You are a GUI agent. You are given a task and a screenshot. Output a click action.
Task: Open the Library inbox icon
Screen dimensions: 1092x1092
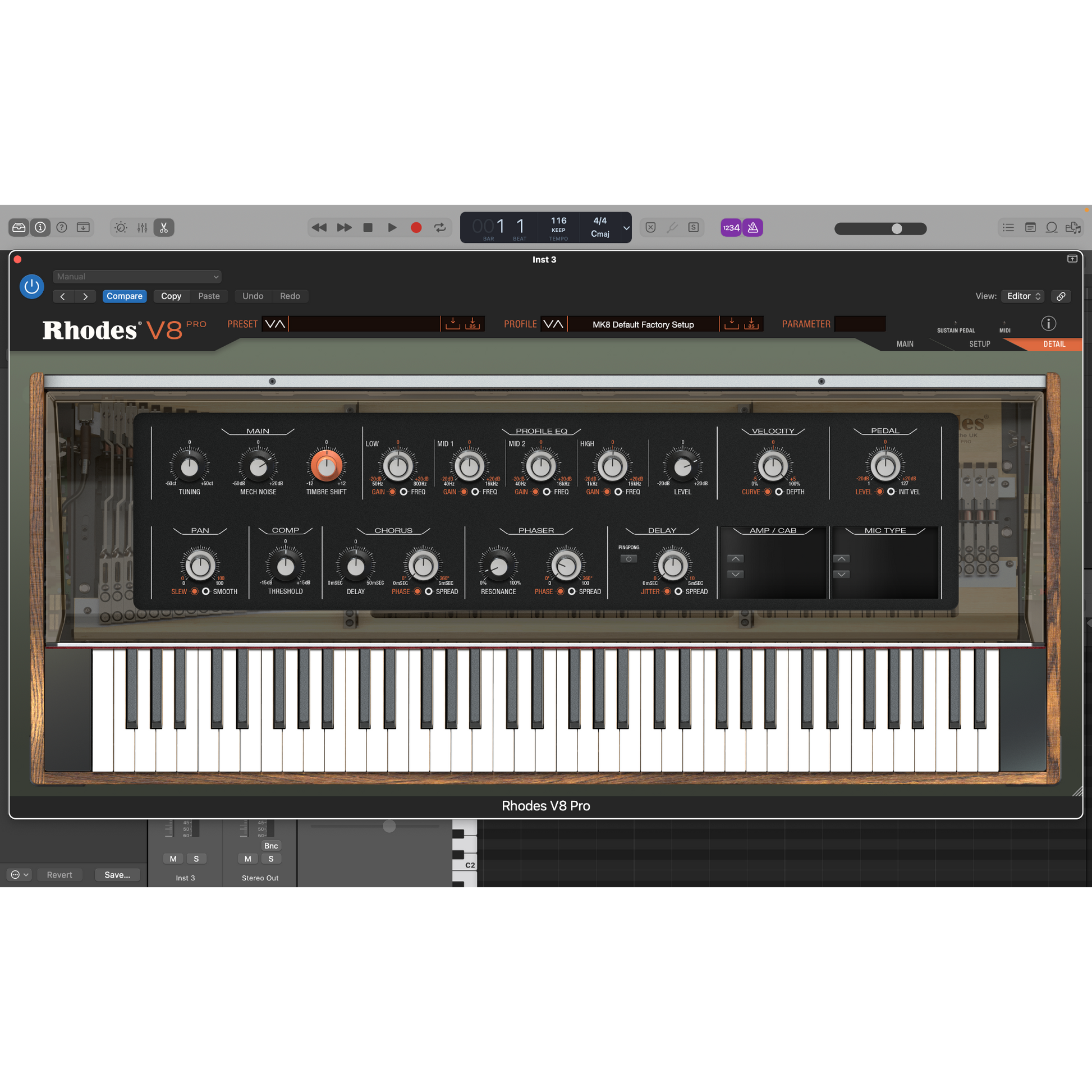pyautogui.click(x=19, y=228)
